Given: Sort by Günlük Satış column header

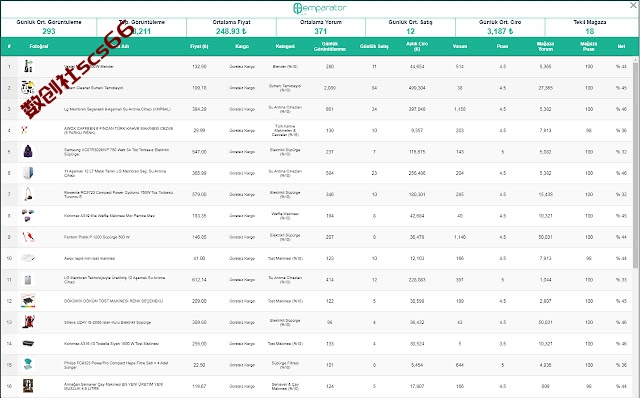Looking at the screenshot, I should [x=374, y=47].
